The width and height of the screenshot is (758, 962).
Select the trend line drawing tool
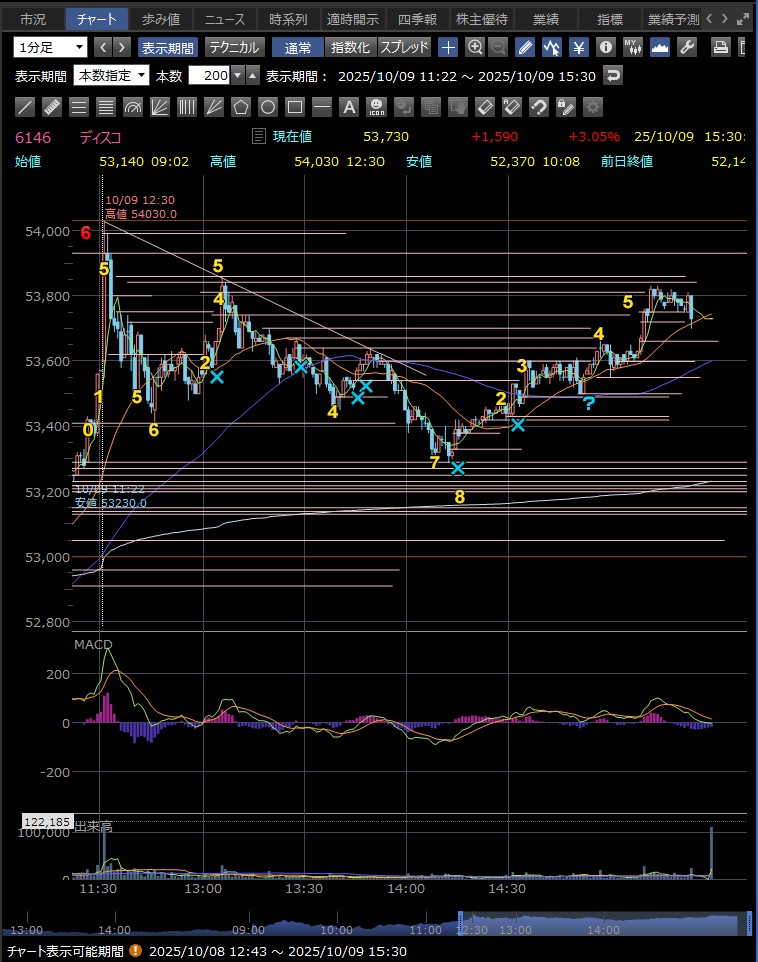pyautogui.click(x=25, y=107)
